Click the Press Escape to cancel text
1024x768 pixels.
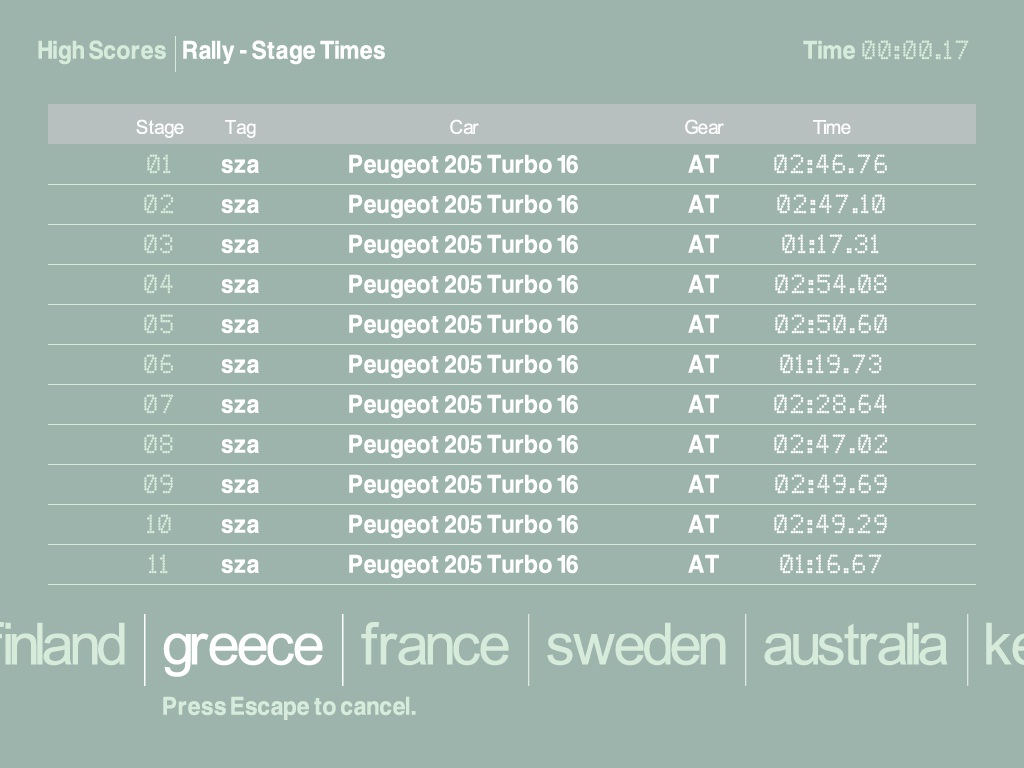click(x=289, y=707)
